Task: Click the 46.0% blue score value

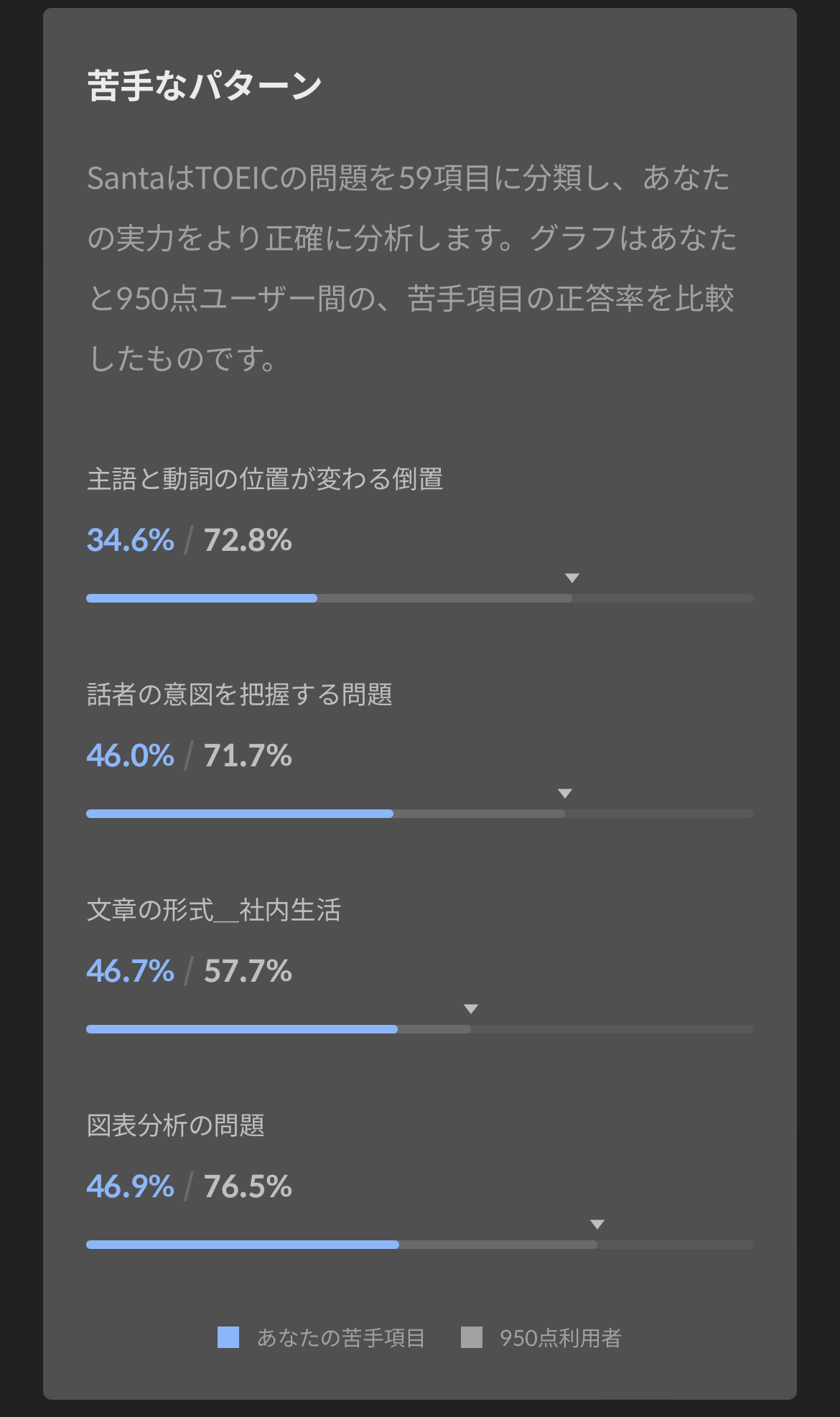Action: point(131,756)
